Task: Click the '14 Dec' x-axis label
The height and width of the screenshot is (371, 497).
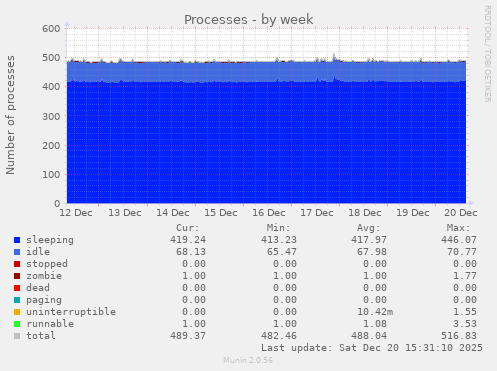Action: pos(173,213)
